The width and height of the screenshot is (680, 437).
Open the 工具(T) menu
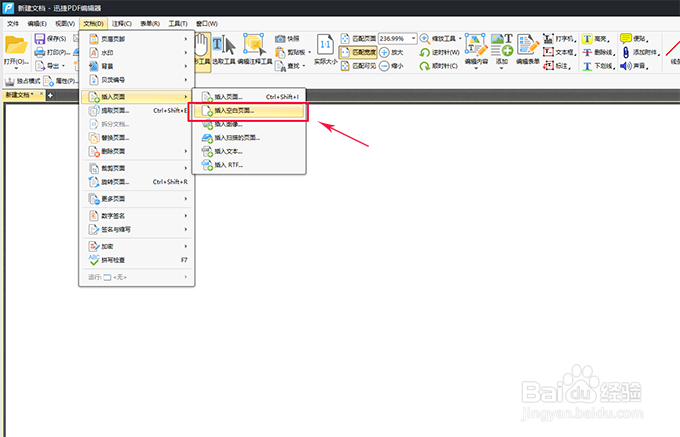[178, 23]
